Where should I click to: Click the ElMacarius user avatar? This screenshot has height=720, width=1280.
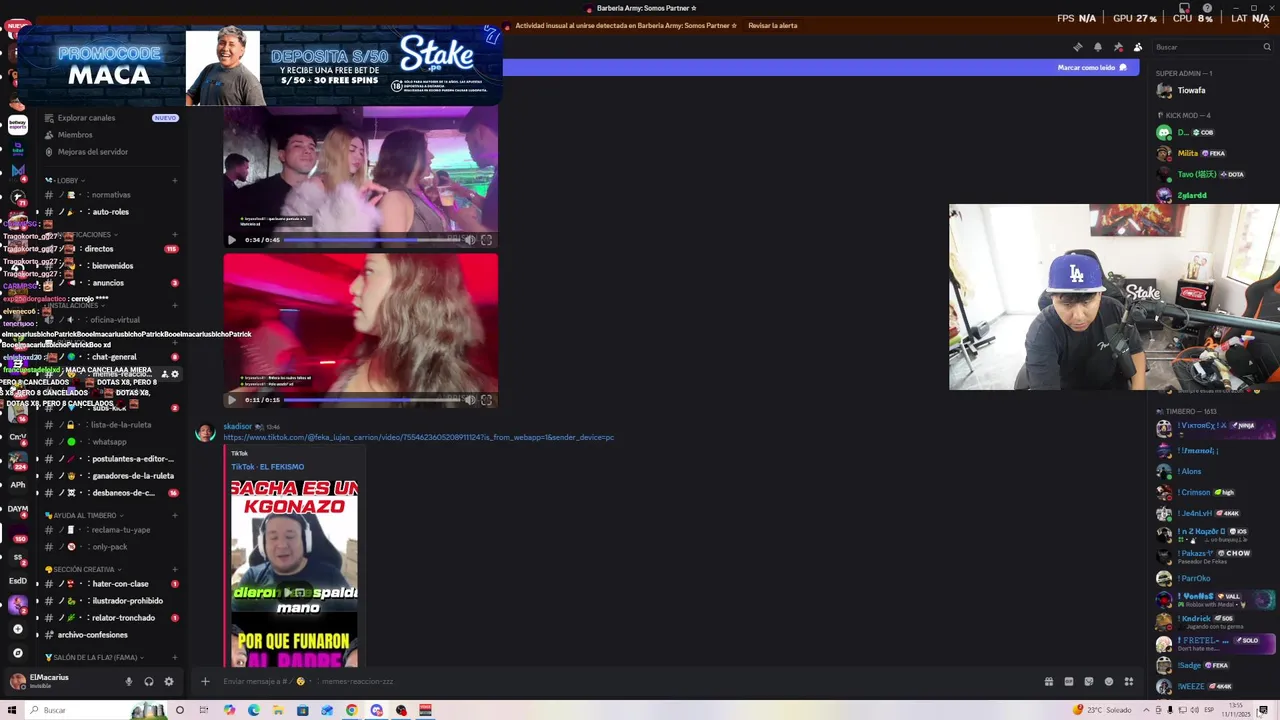tap(17, 681)
